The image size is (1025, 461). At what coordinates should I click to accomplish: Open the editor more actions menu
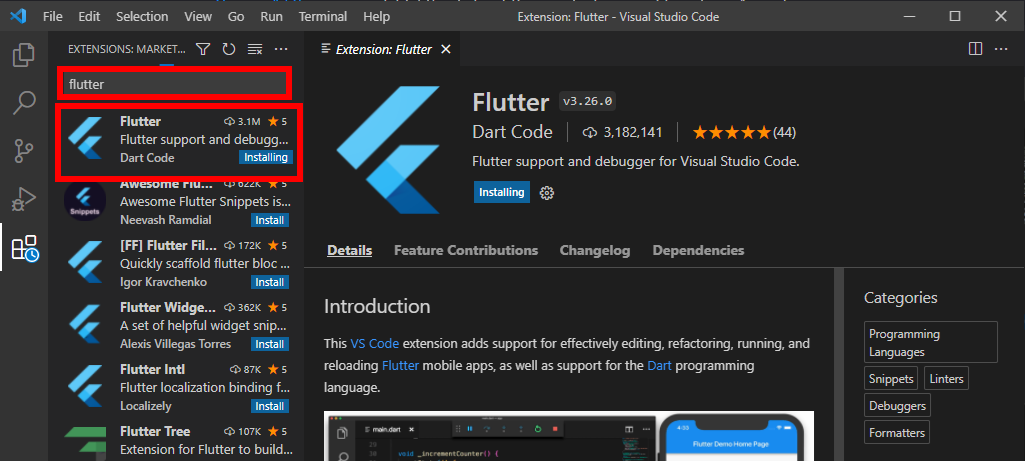pyautogui.click(x=1001, y=49)
